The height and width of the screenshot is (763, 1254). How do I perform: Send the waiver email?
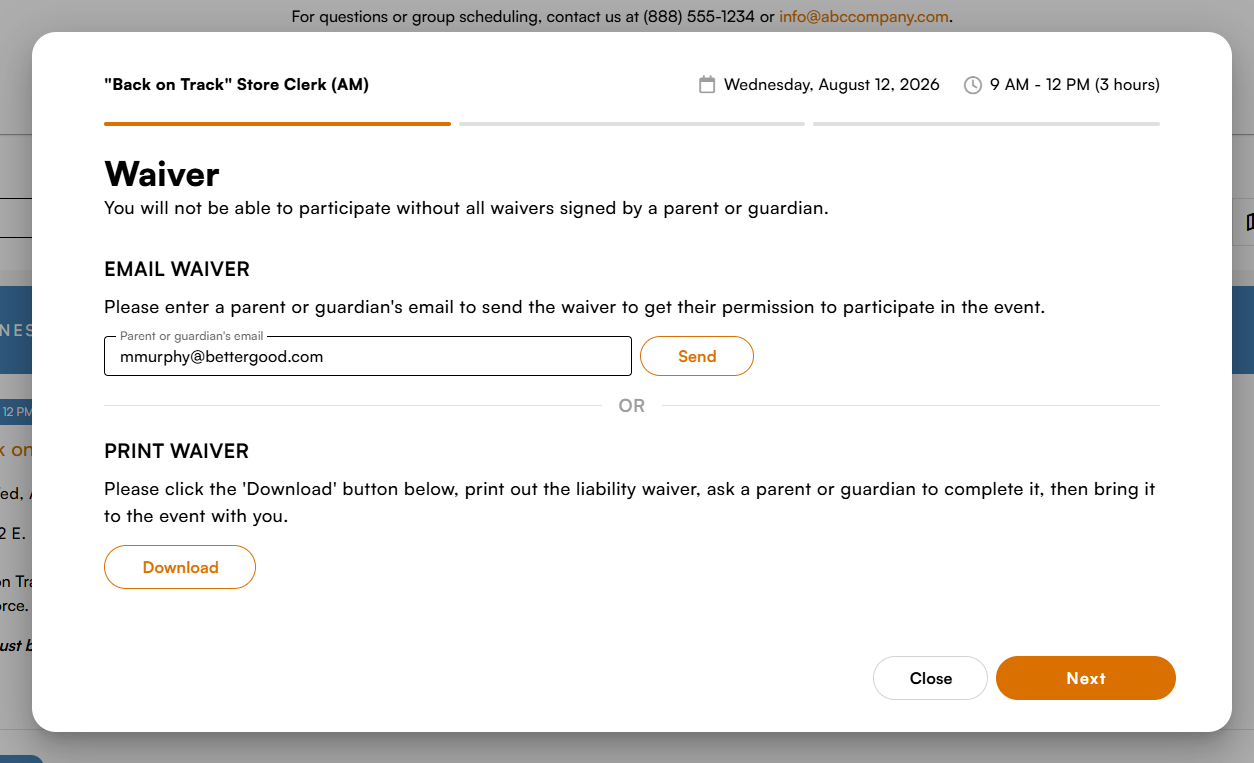pyautogui.click(x=697, y=356)
